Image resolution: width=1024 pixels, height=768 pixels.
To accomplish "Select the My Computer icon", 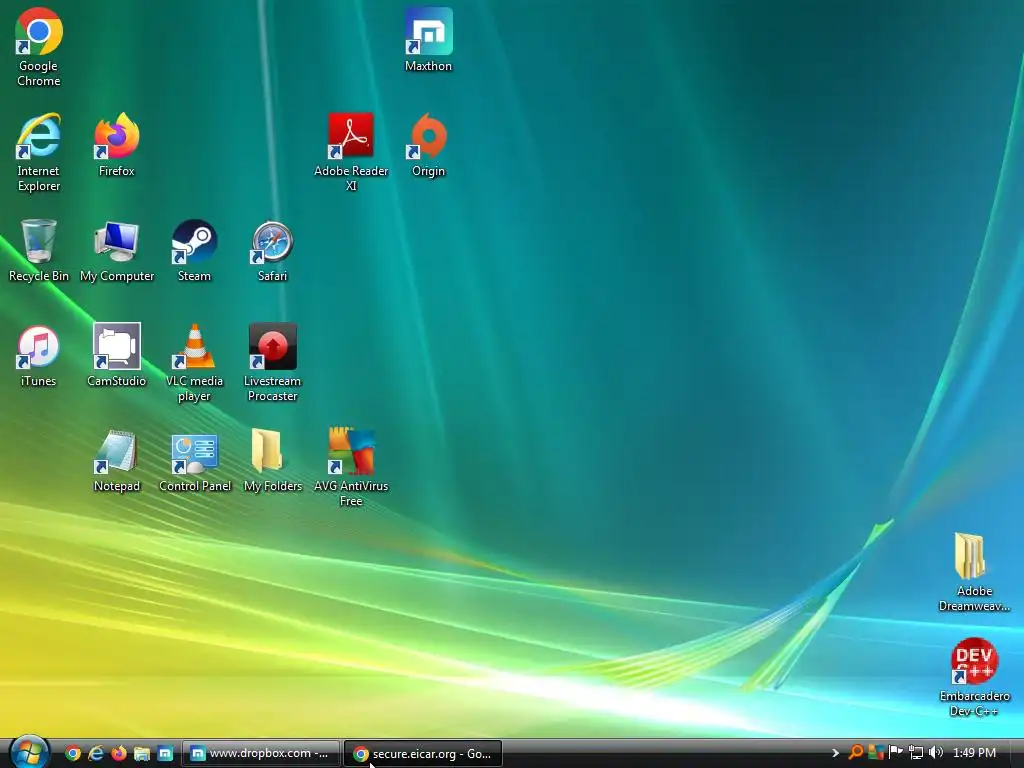I will click(x=117, y=250).
